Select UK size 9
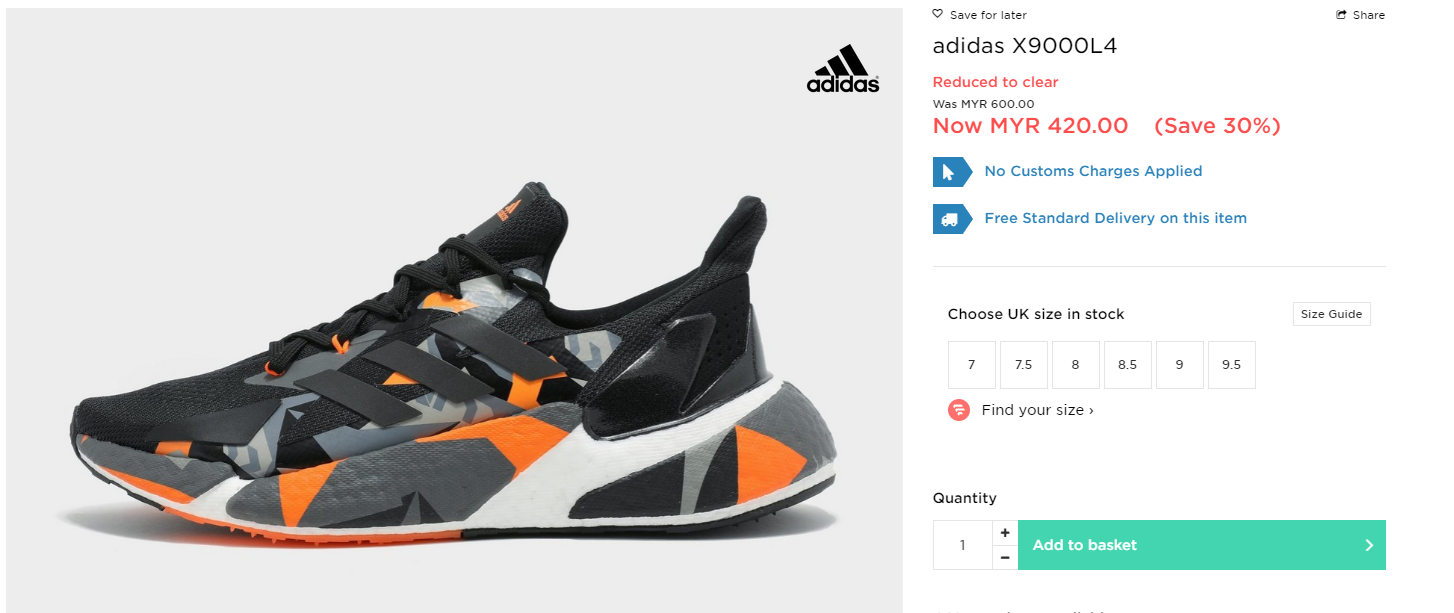This screenshot has width=1454, height=613. (x=1180, y=365)
